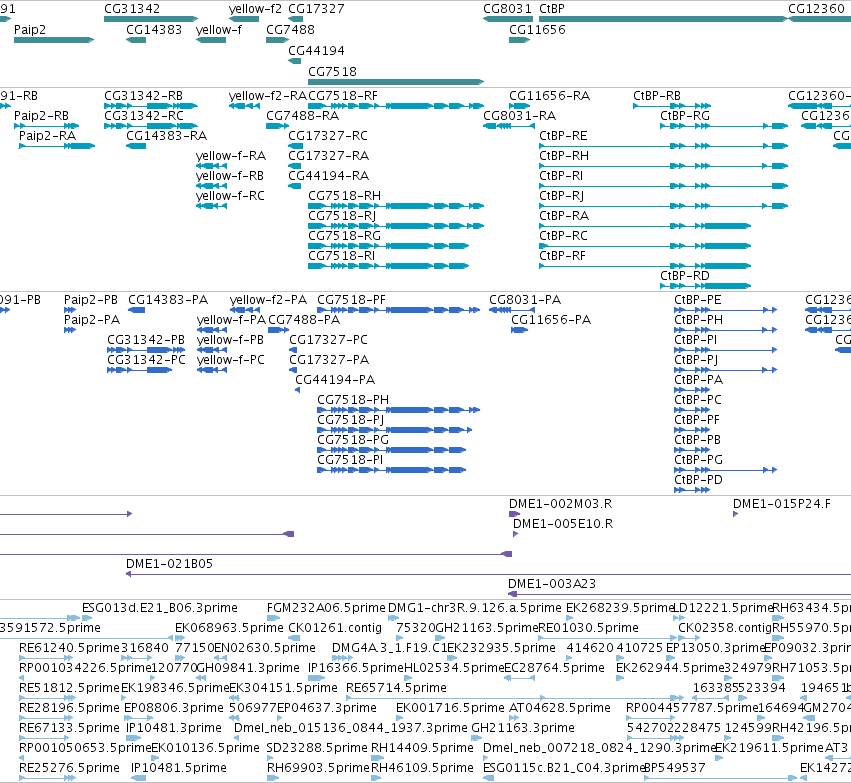Click the yellow-f2 gene label
The width and height of the screenshot is (851, 783).
[255, 9]
